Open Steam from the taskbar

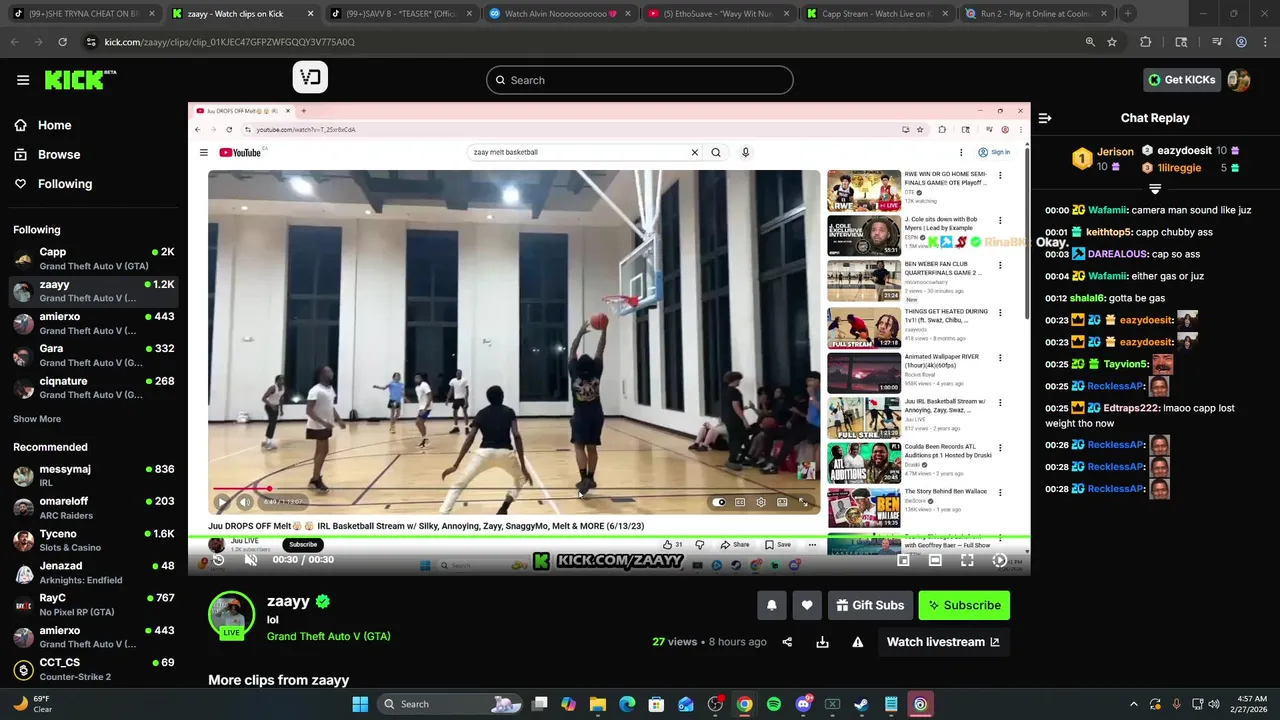pos(861,704)
